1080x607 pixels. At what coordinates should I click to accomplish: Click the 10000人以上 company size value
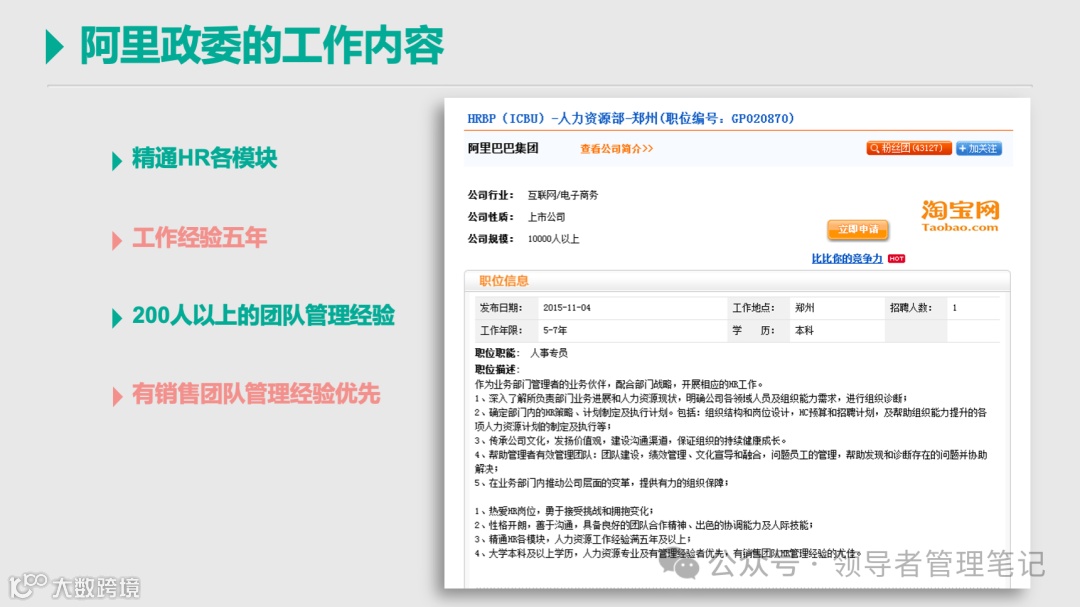(553, 239)
